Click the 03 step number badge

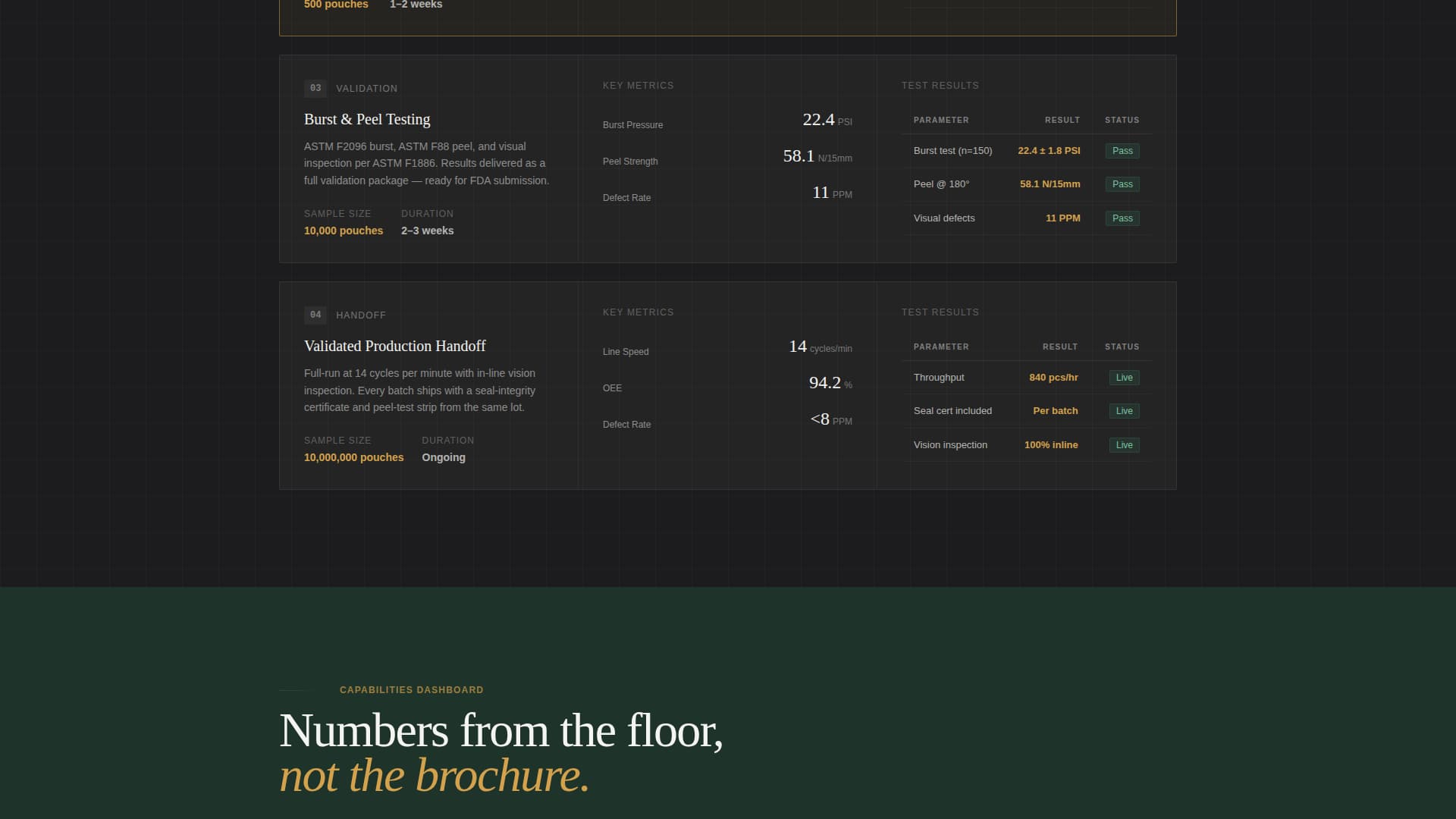click(x=315, y=88)
